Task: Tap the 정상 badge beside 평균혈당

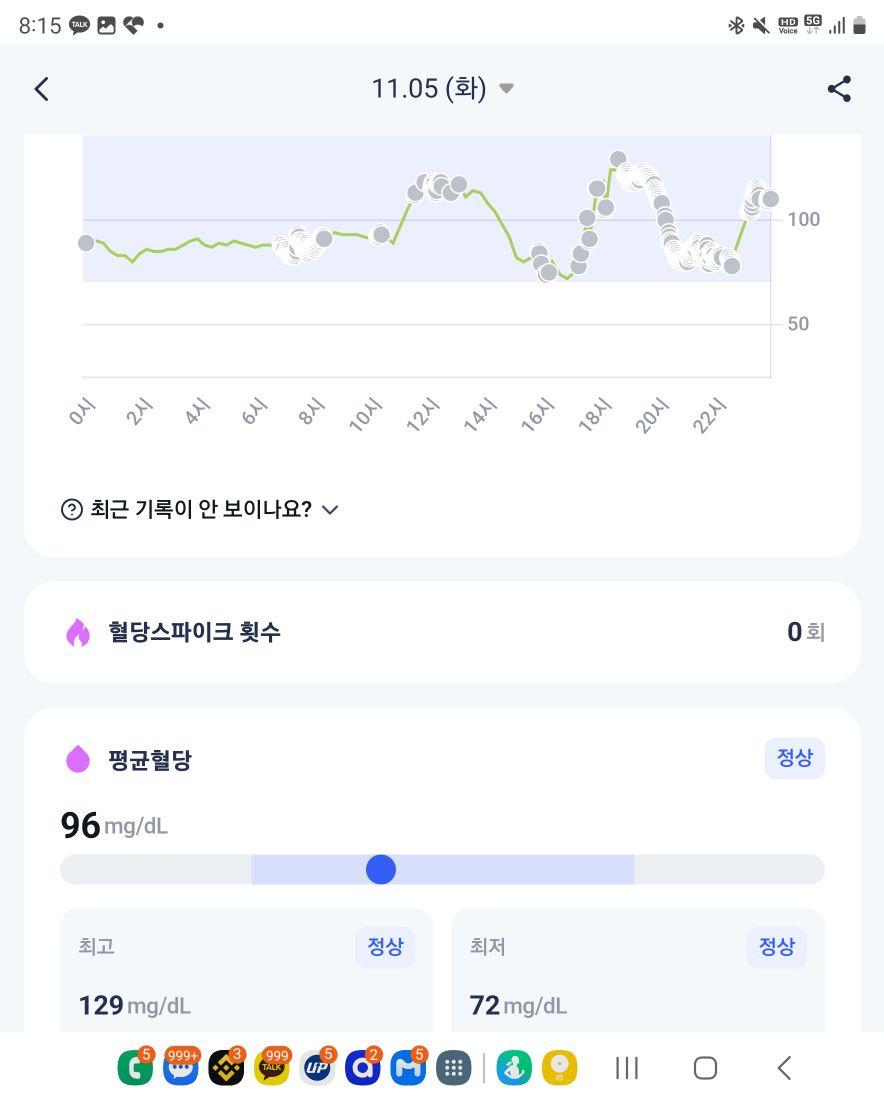Action: (x=795, y=758)
